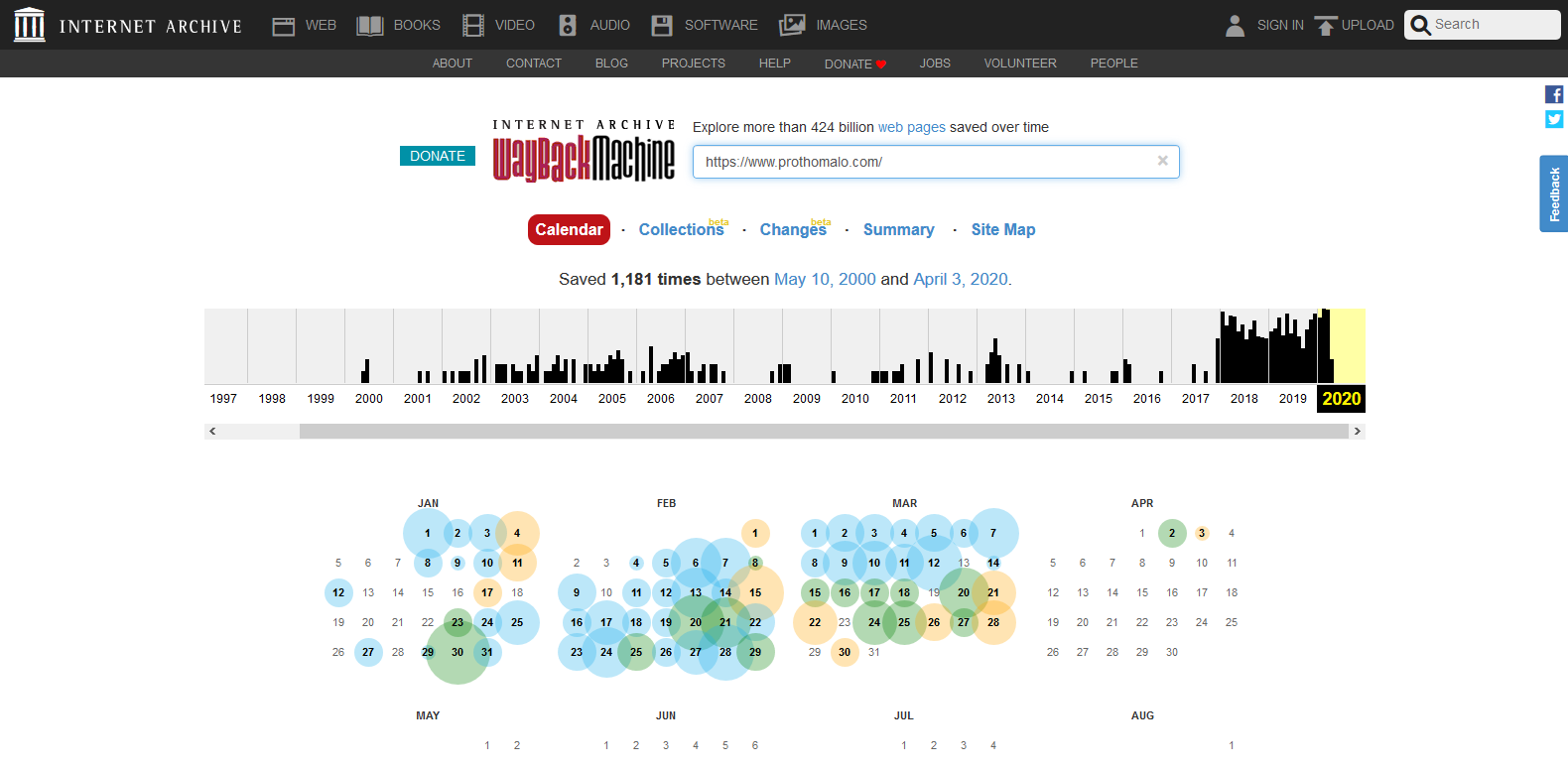
Task: Open the March 30 snapshot
Action: click(x=845, y=652)
